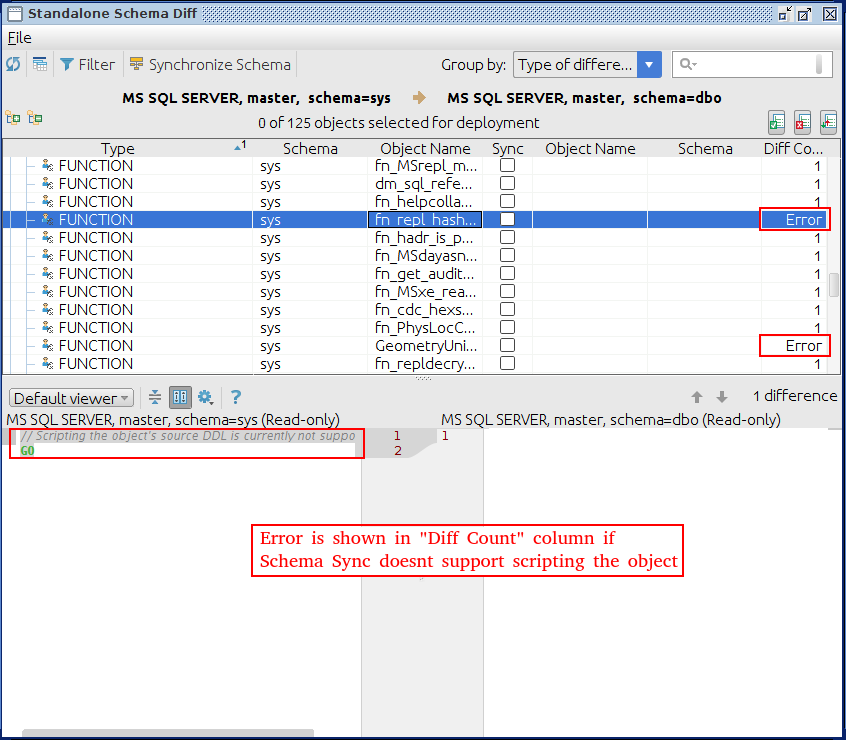Check Sync box for fn_get_audit... row

point(507,273)
